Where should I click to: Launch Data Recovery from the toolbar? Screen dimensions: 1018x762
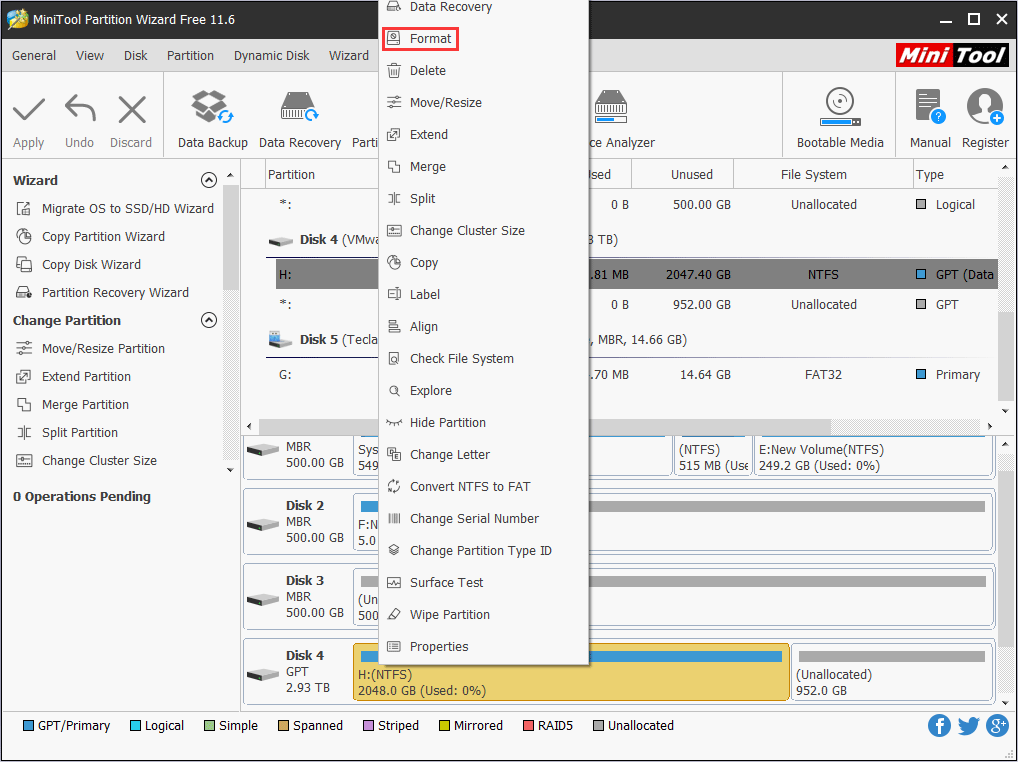point(299,115)
